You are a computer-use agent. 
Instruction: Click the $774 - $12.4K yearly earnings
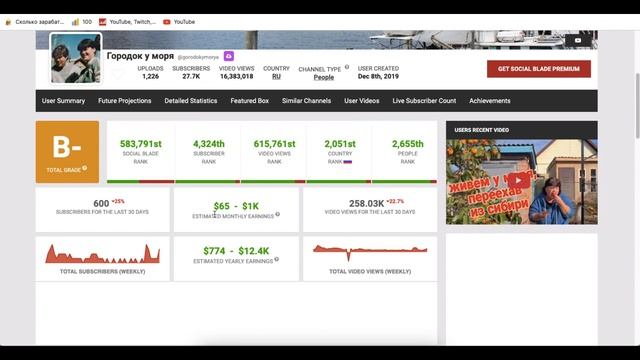(236, 251)
